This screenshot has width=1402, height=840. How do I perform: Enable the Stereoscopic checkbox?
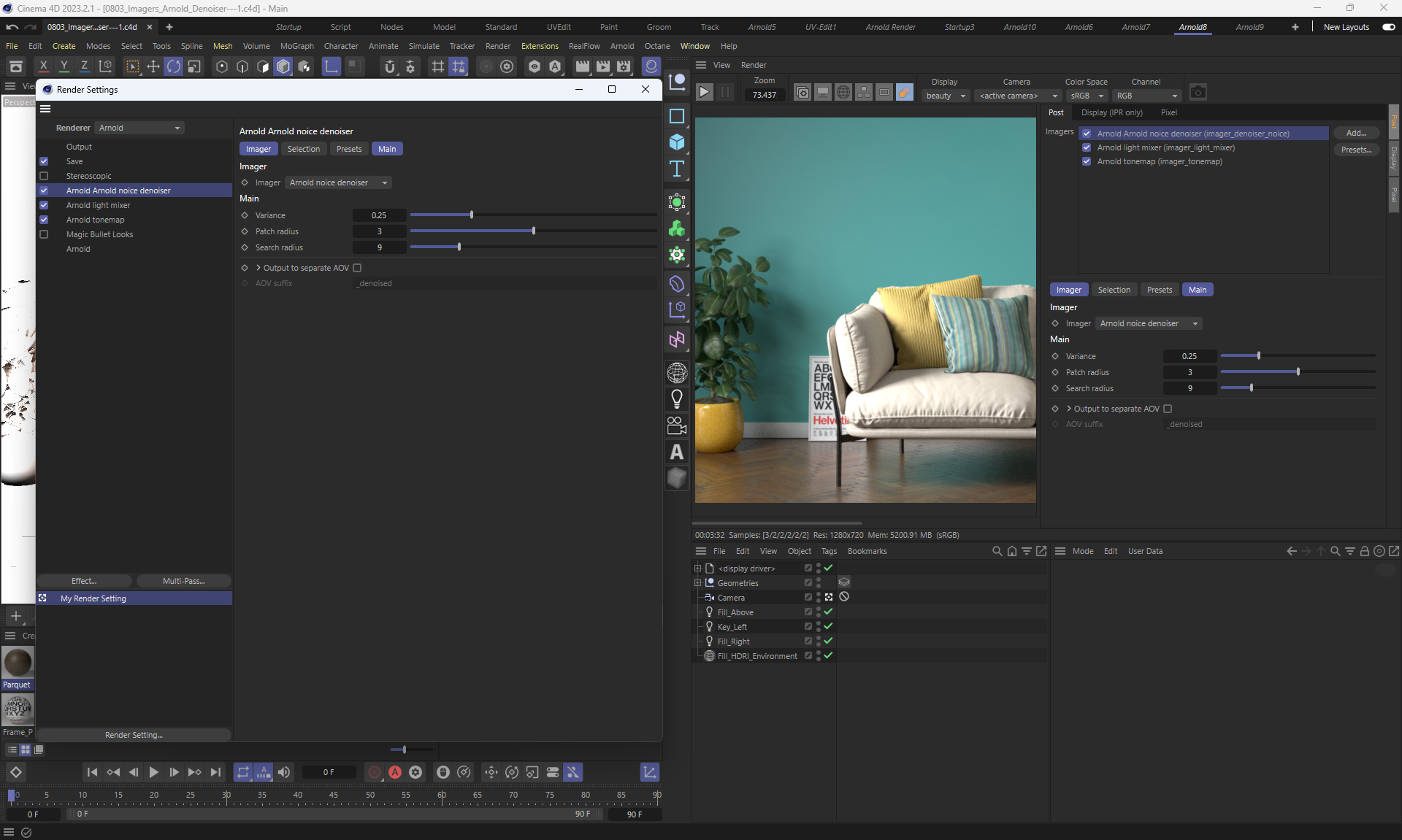tap(44, 176)
